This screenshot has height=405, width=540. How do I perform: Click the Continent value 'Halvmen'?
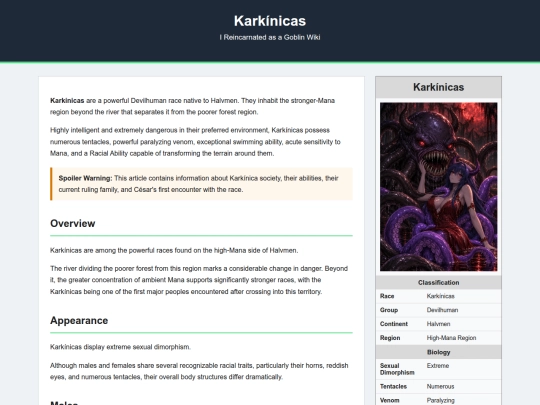click(438, 324)
